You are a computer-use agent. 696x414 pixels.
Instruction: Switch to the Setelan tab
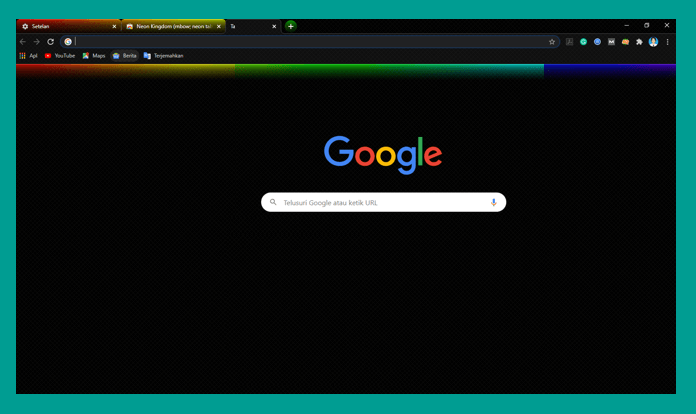point(67,27)
